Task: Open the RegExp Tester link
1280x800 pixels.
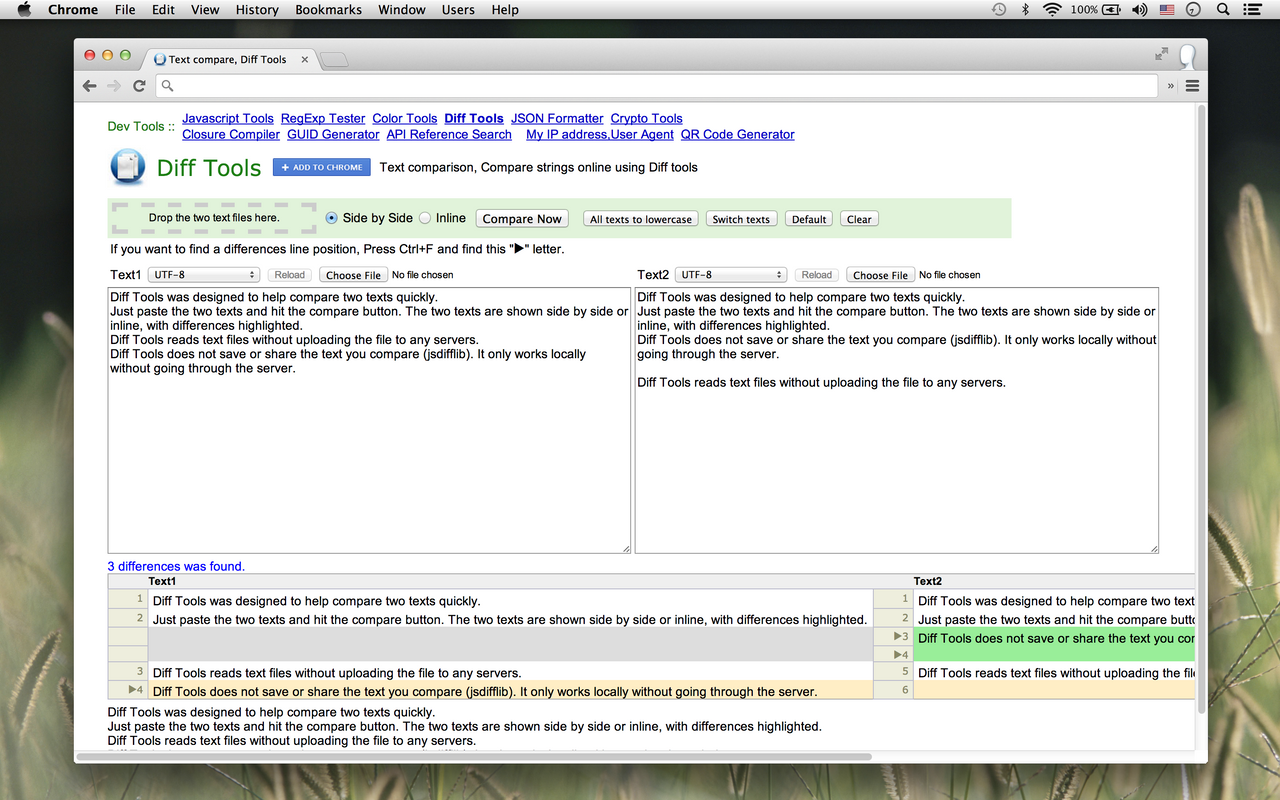Action: point(323,118)
